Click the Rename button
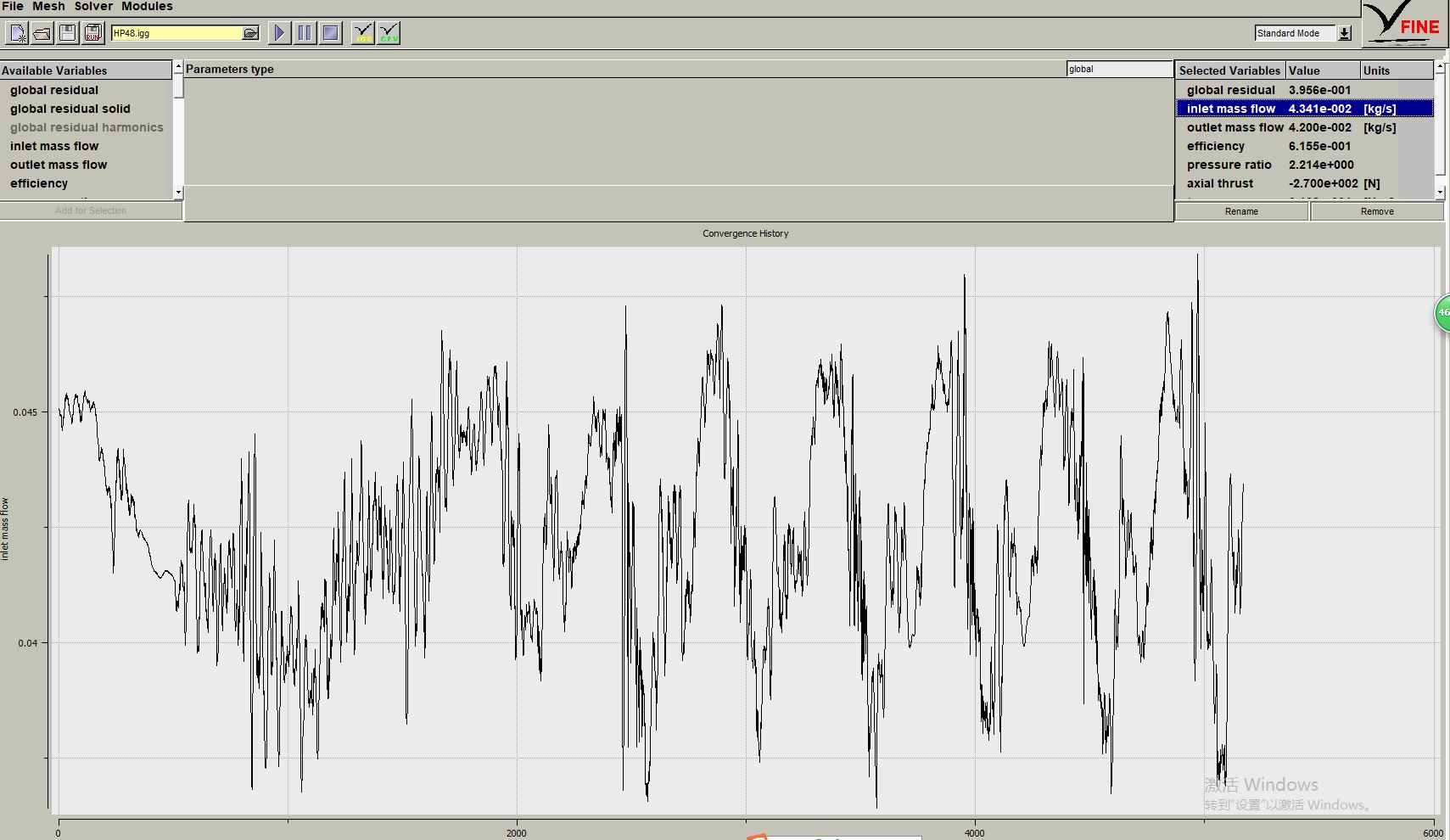 tap(1241, 211)
